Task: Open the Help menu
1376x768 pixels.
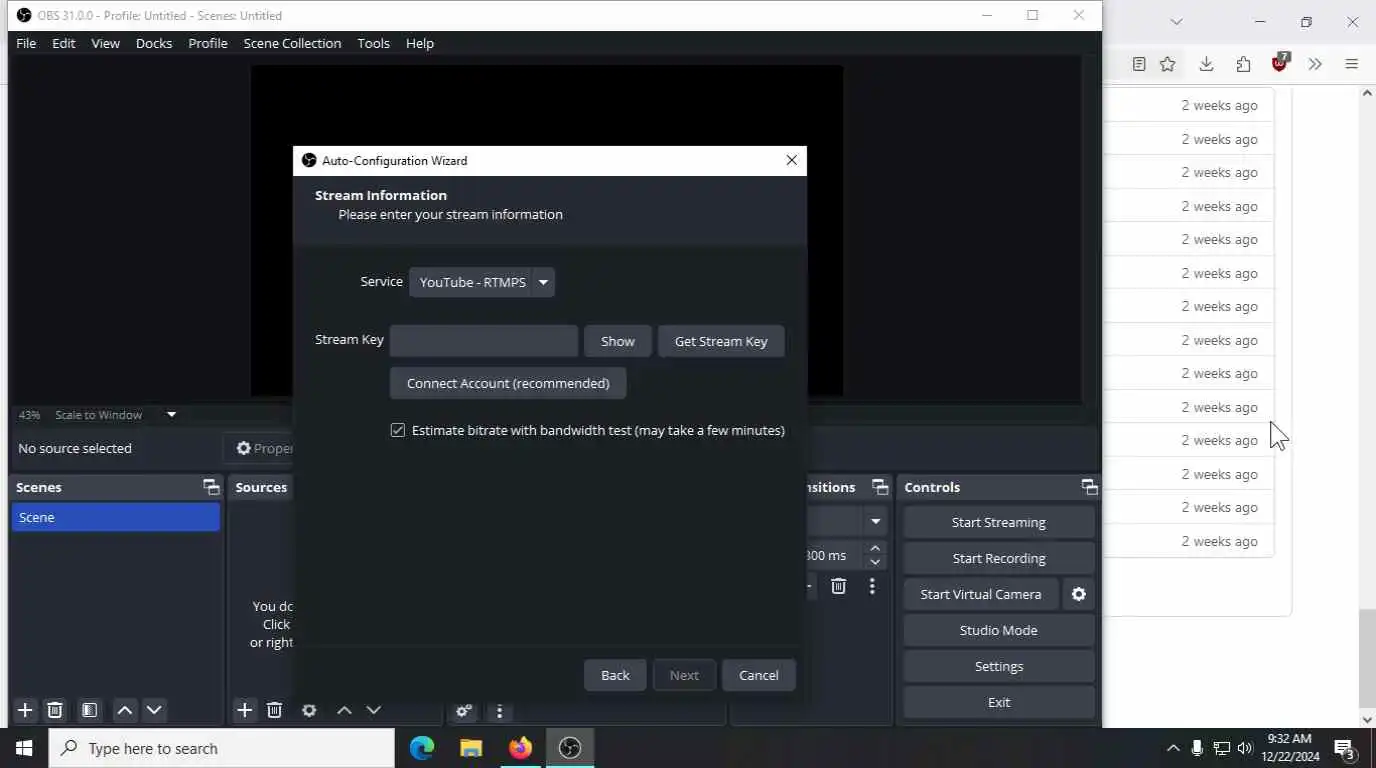Action: tap(420, 43)
